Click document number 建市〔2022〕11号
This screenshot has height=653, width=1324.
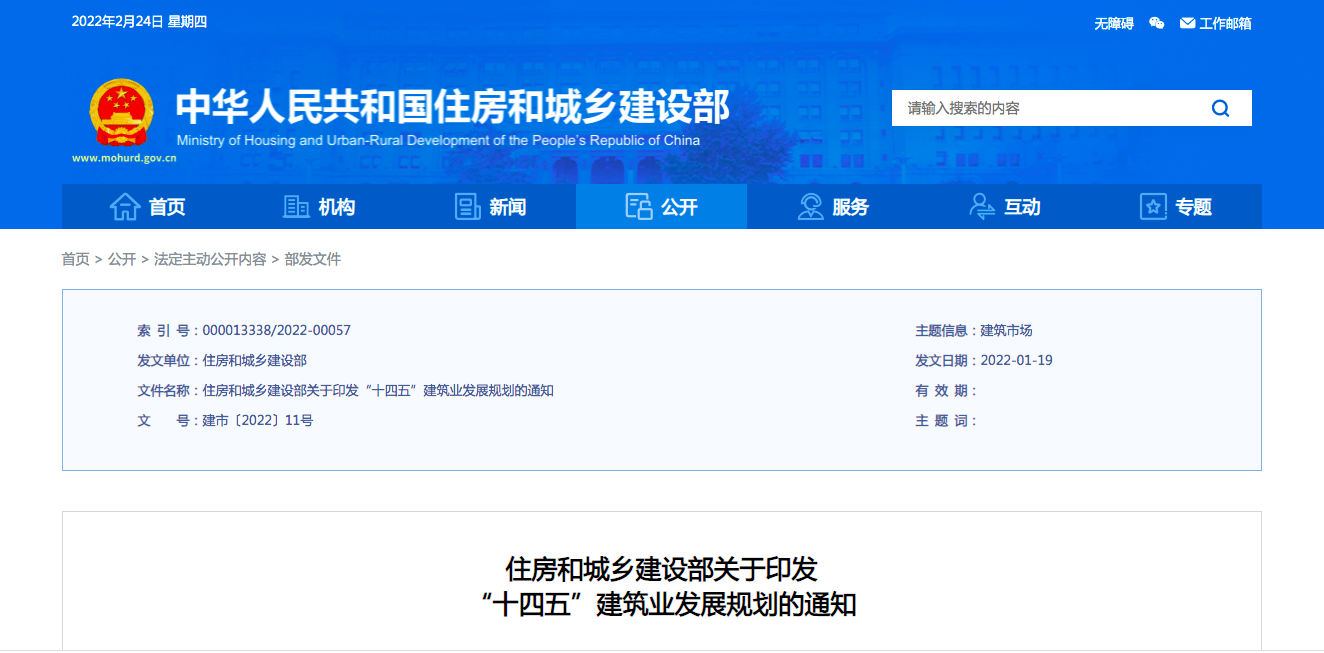click(x=258, y=420)
